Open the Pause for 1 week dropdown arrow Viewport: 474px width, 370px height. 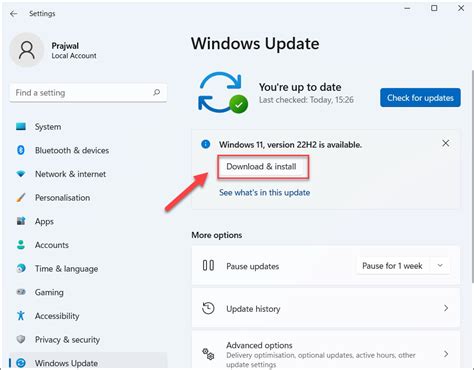coord(440,266)
